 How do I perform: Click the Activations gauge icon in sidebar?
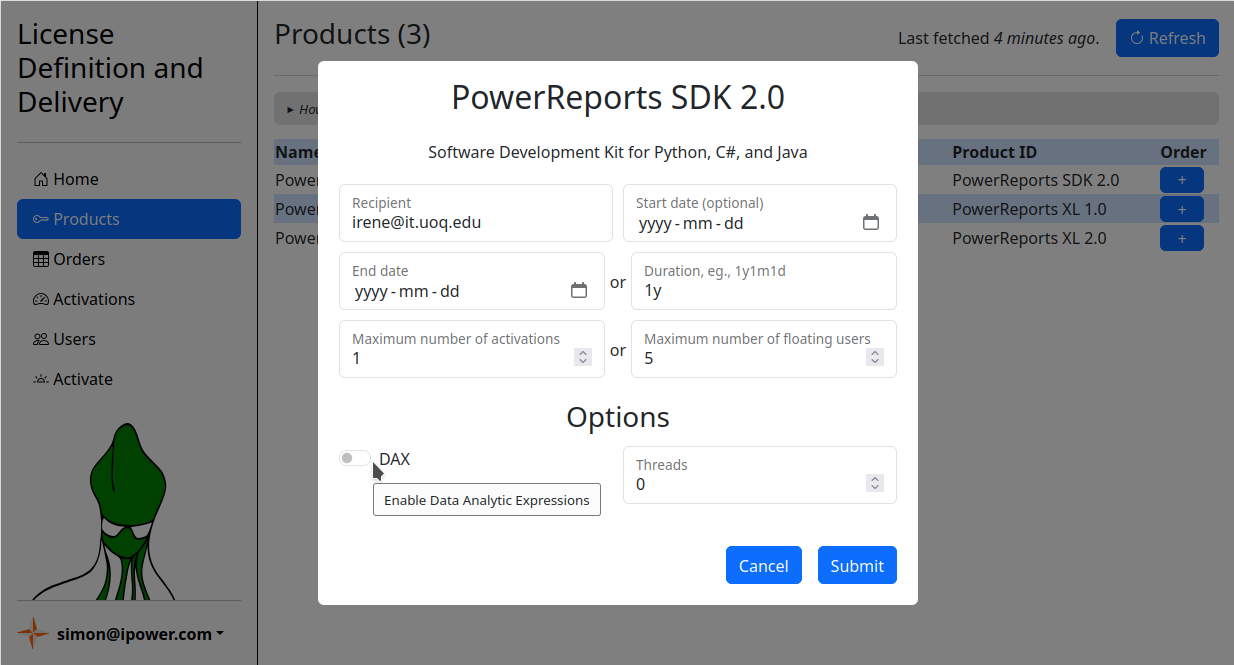[x=40, y=300]
